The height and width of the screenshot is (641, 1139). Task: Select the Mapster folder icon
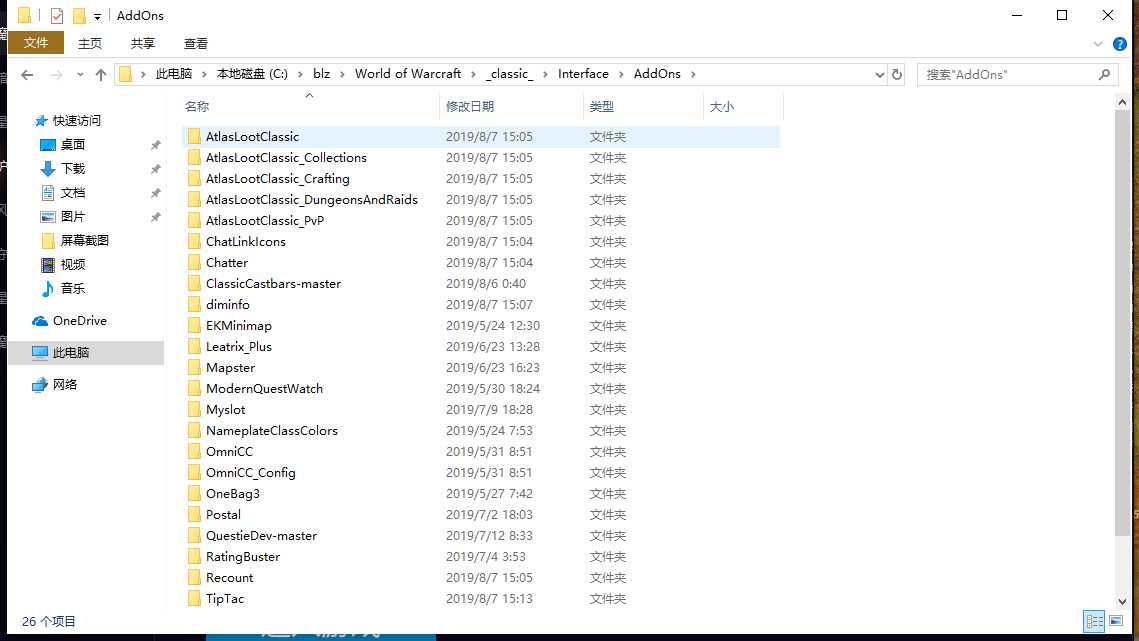click(x=194, y=368)
